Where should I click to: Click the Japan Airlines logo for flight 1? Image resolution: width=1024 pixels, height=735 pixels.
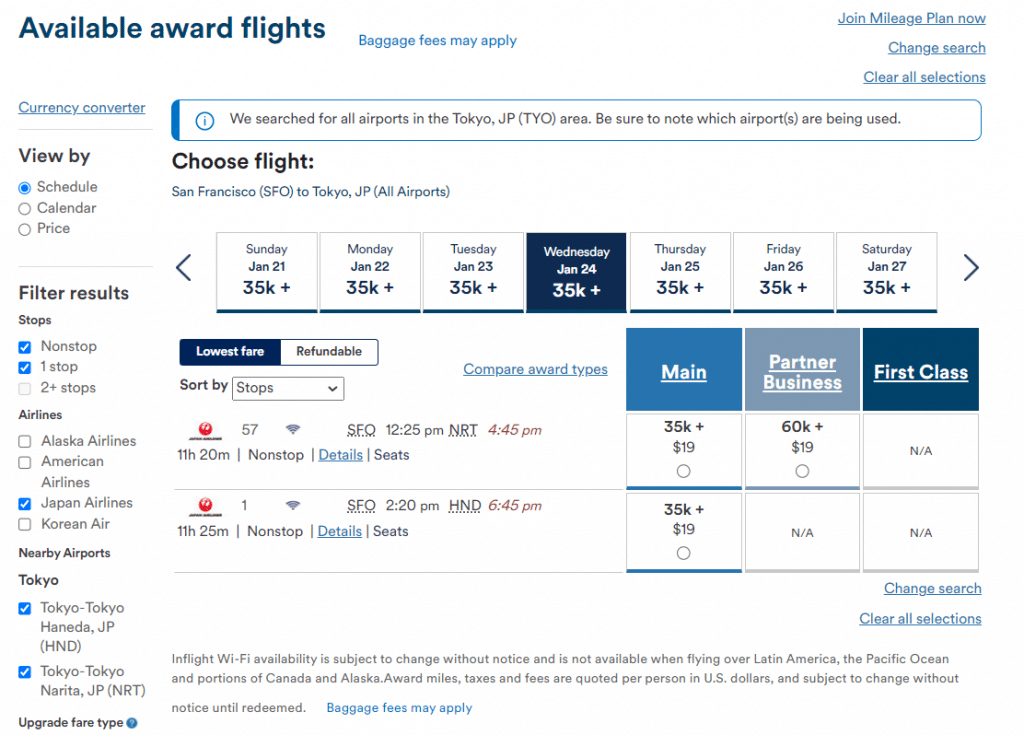205,507
